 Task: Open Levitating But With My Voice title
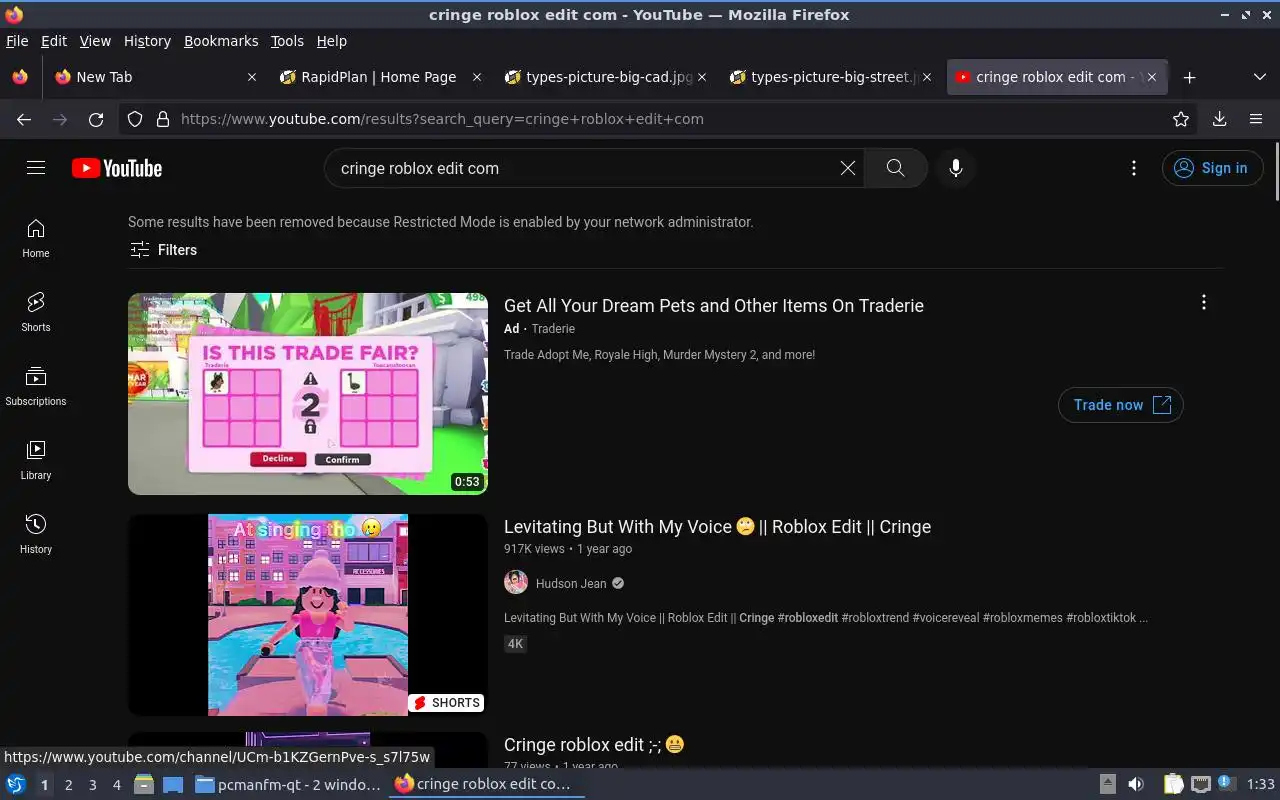tap(717, 527)
